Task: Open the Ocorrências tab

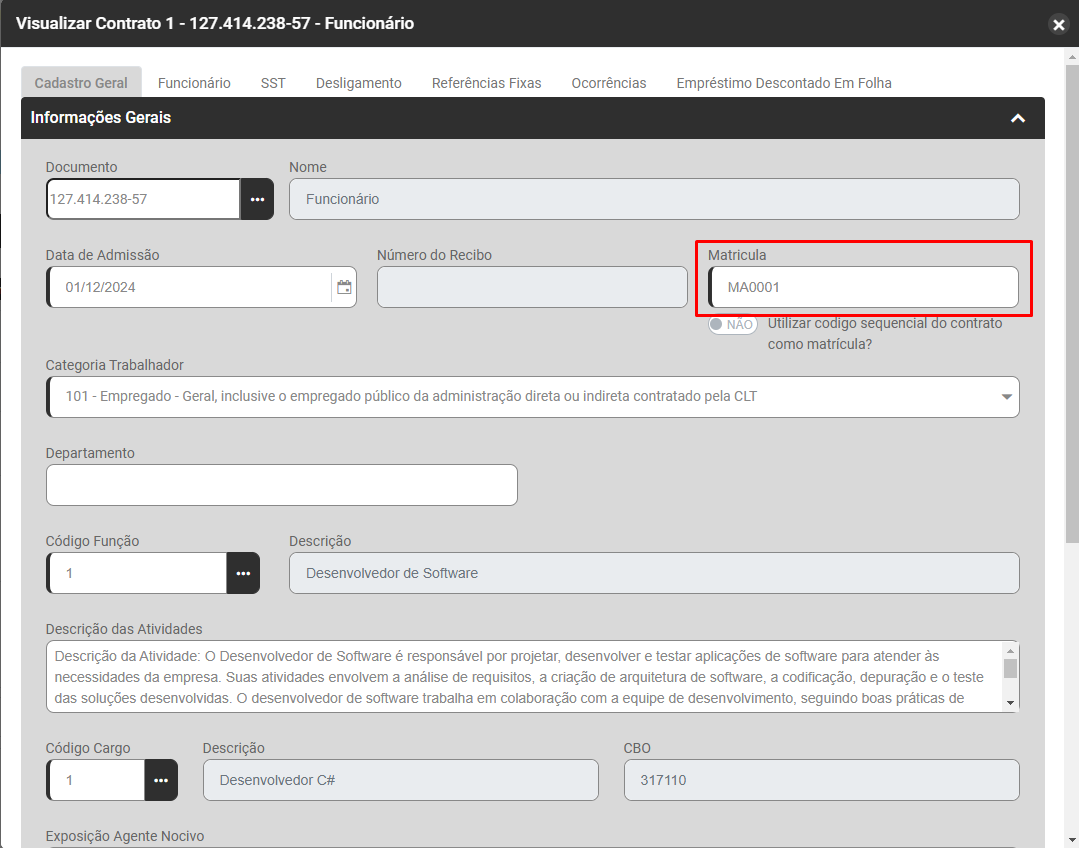Action: point(609,83)
